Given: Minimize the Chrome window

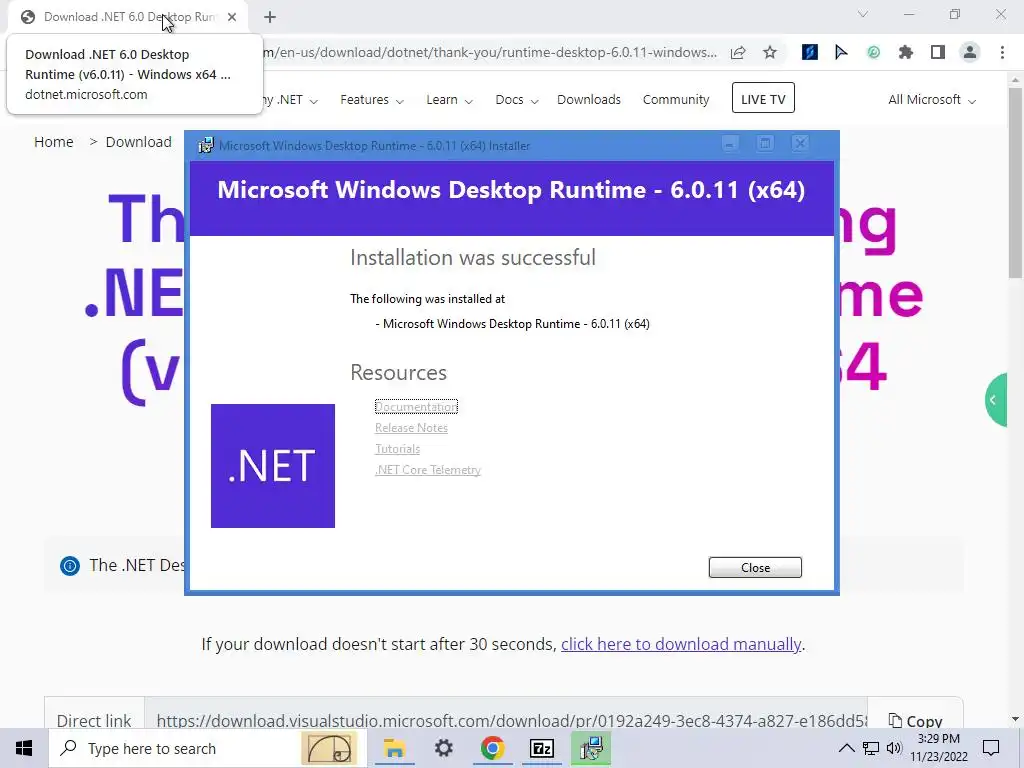Looking at the screenshot, I should [x=909, y=14].
